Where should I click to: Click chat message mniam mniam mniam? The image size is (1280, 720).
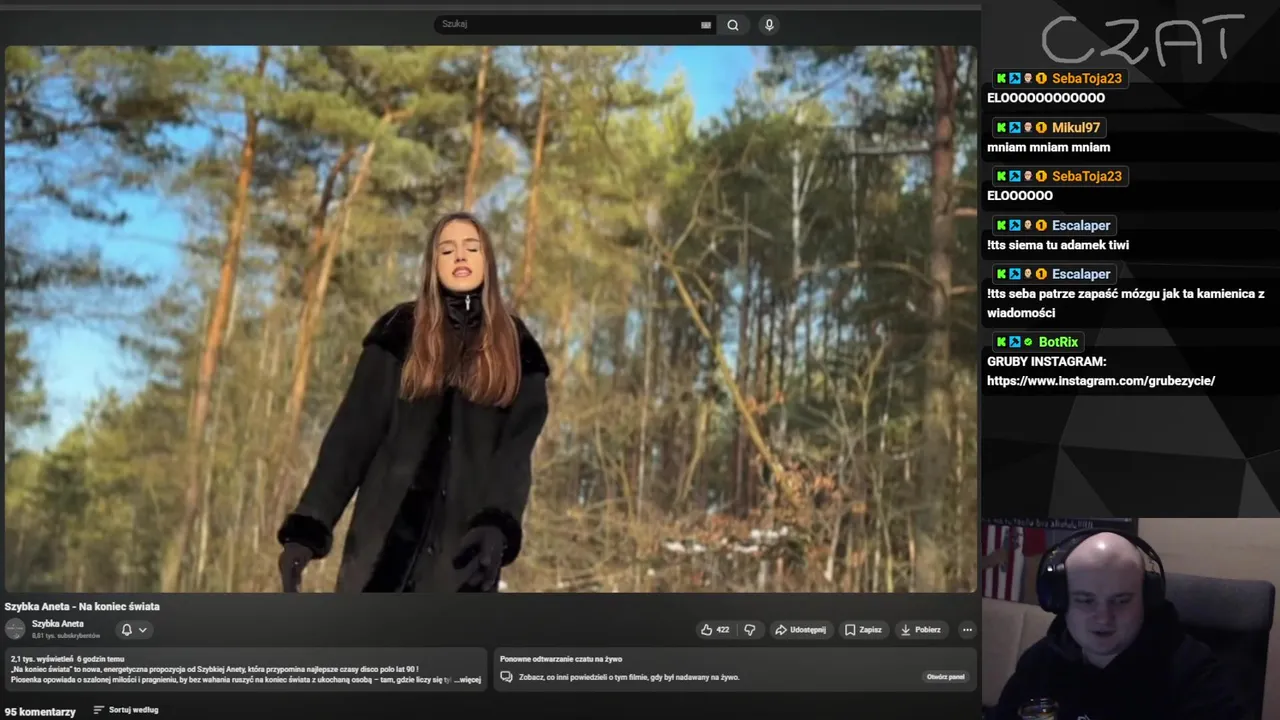[1048, 148]
